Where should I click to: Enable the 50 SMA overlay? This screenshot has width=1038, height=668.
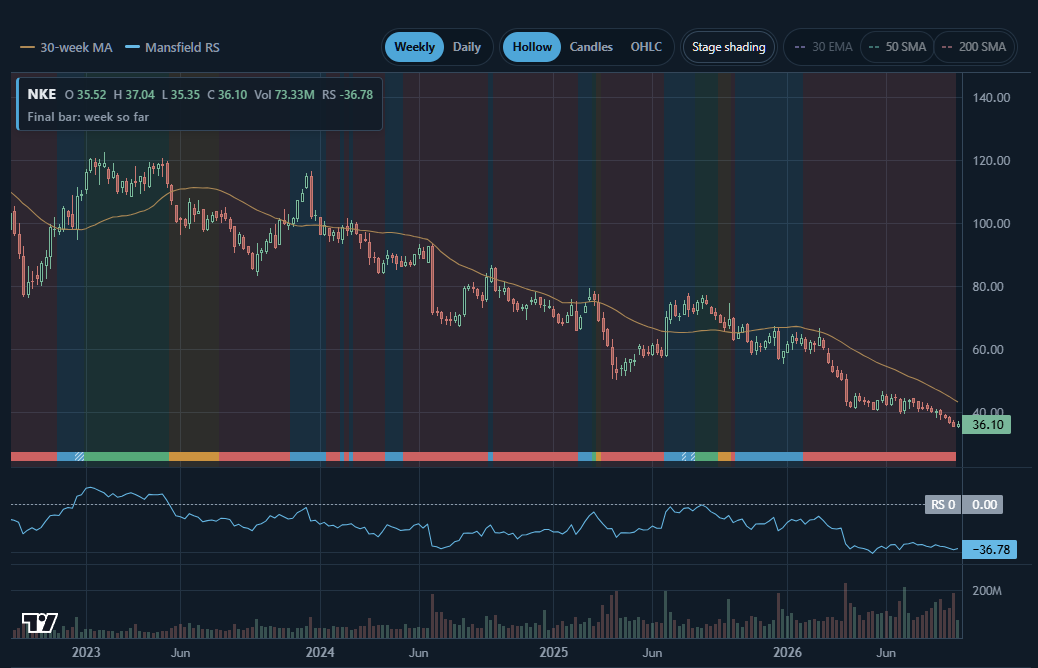pos(897,47)
